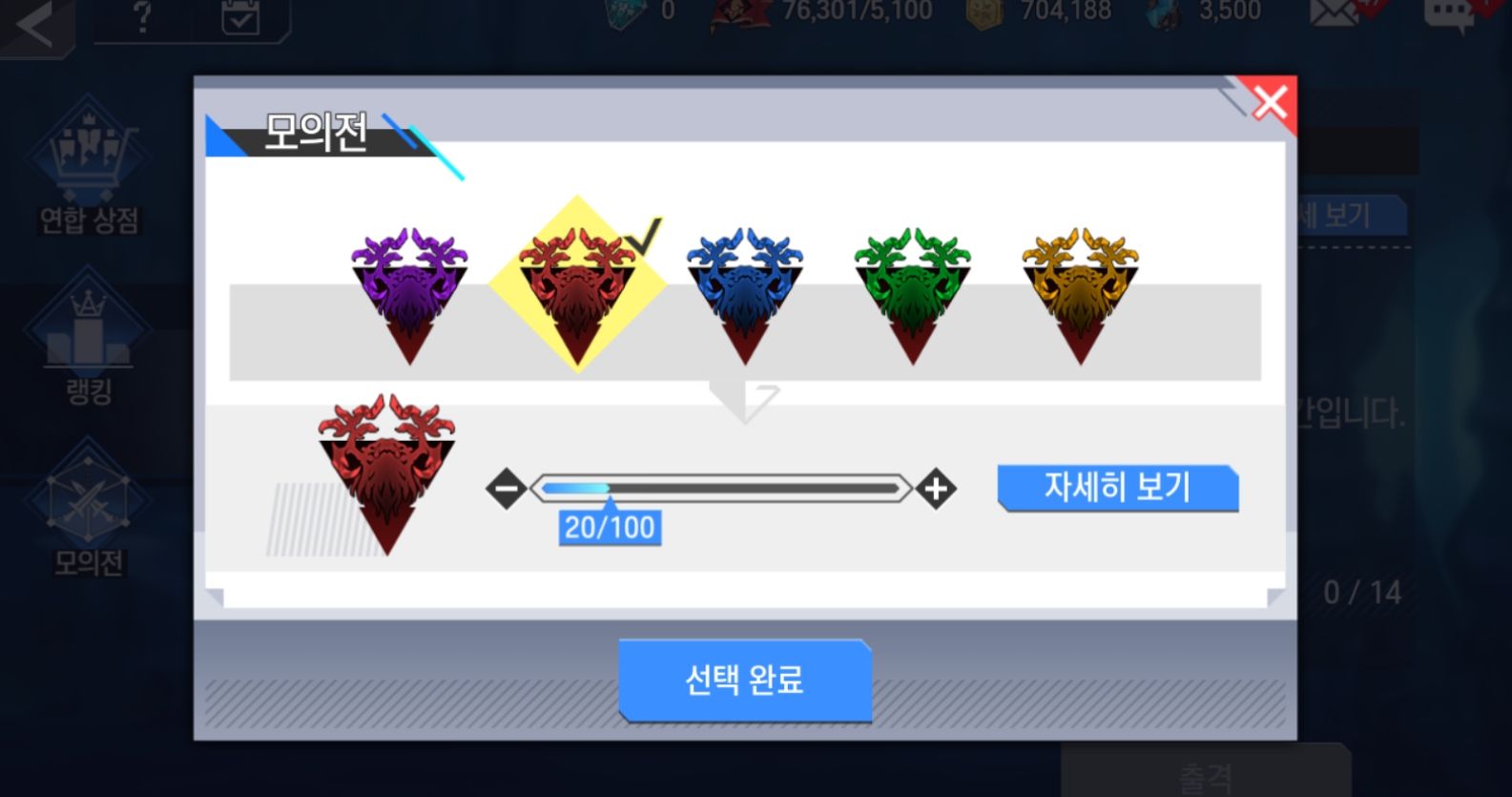Select the highlighted red beast emblem
The height and width of the screenshot is (797, 1512).
point(577,285)
